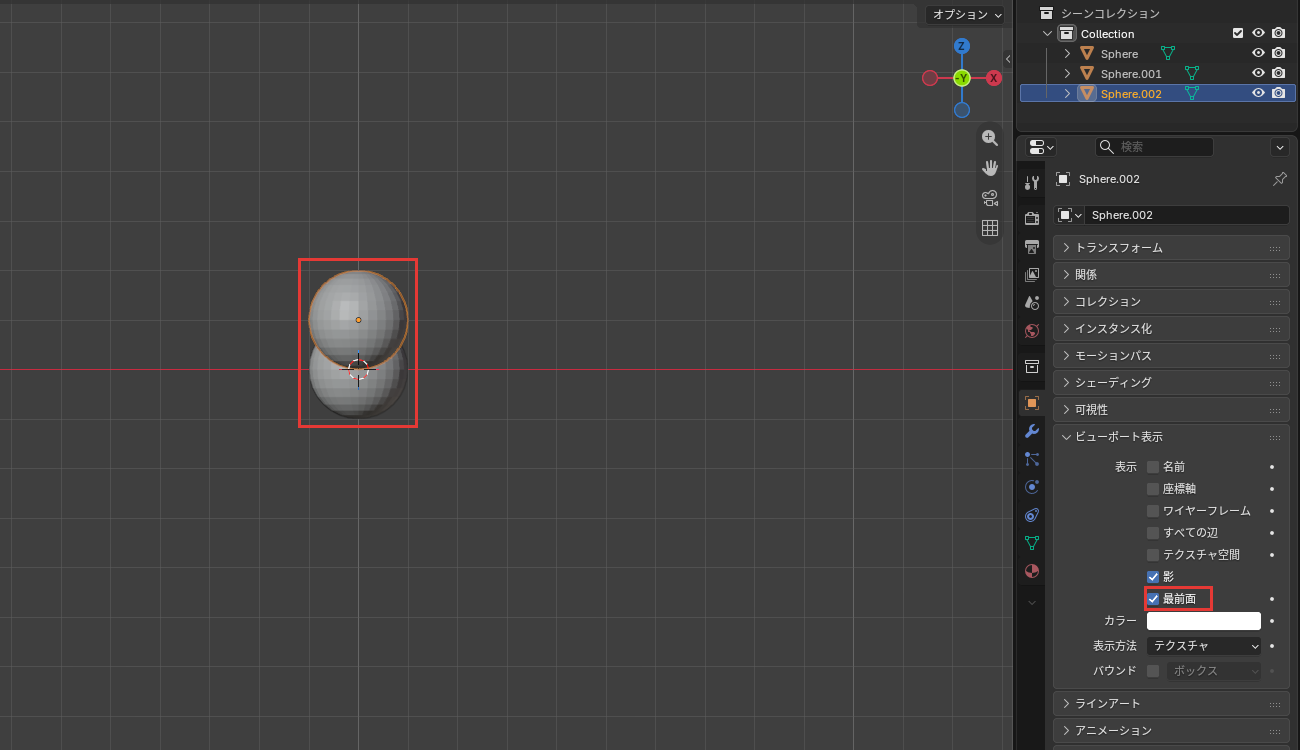Open the オプション dropdown in viewport

967,15
